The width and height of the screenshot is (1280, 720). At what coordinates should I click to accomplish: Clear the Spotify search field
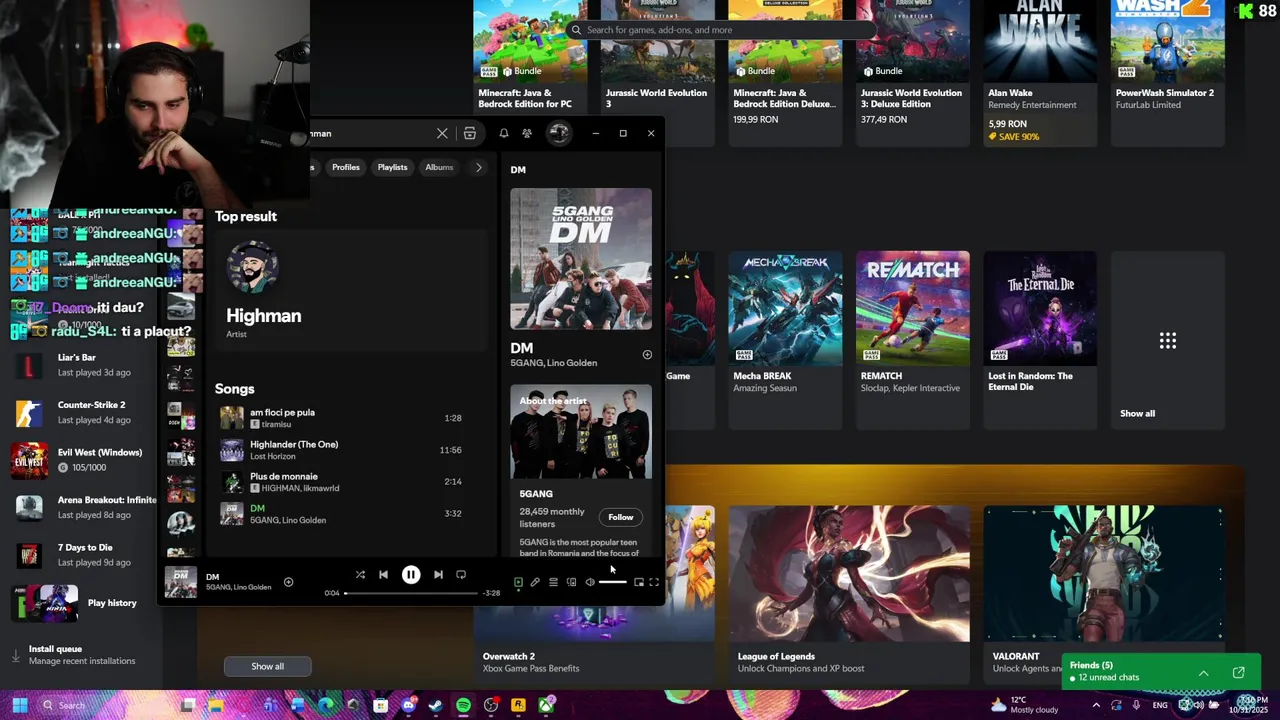pyautogui.click(x=442, y=133)
